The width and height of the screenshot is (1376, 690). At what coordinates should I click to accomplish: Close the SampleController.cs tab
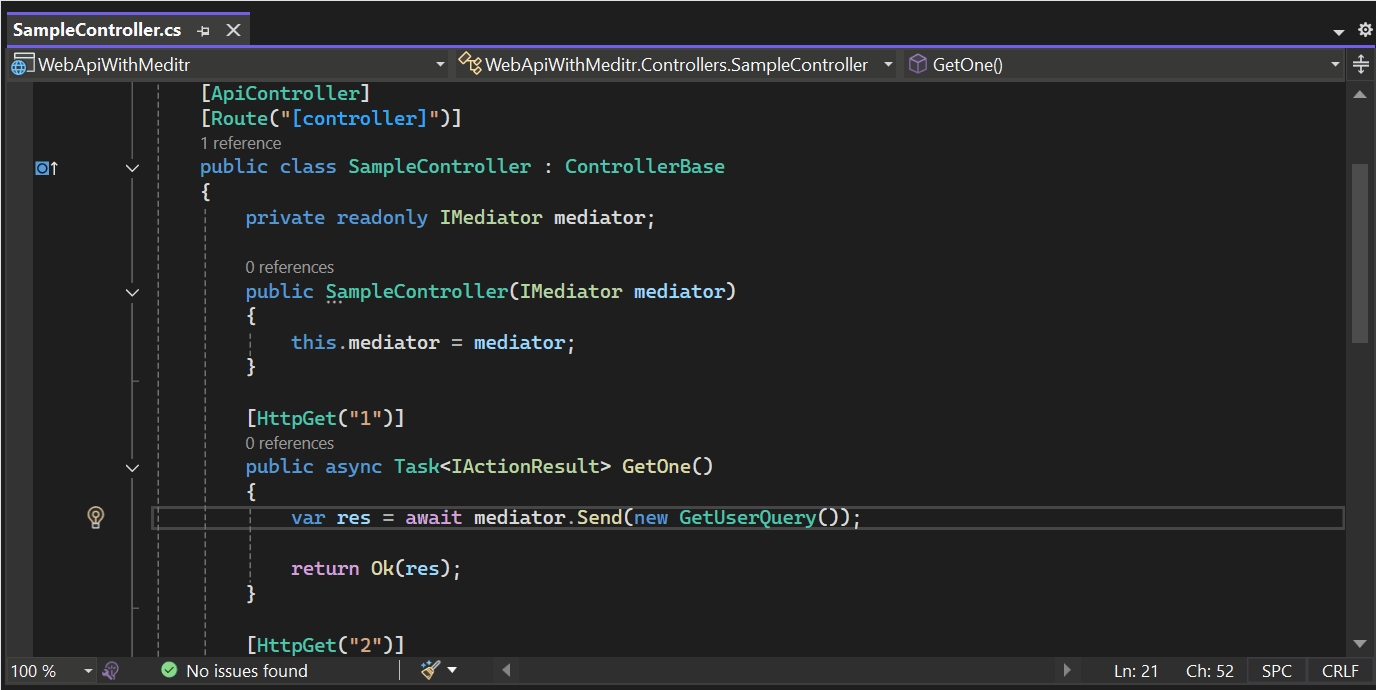tap(233, 31)
